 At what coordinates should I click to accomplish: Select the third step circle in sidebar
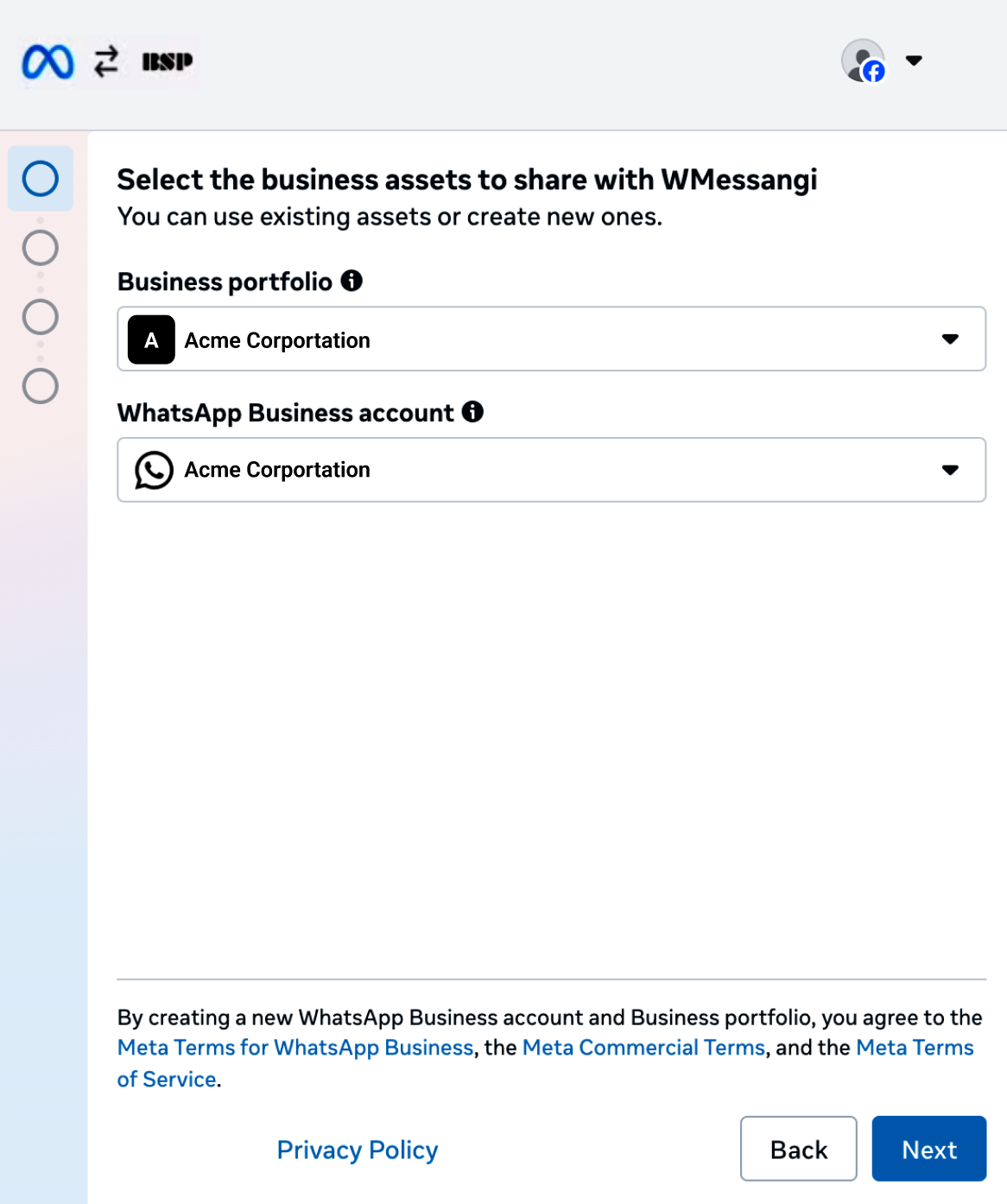coord(41,317)
